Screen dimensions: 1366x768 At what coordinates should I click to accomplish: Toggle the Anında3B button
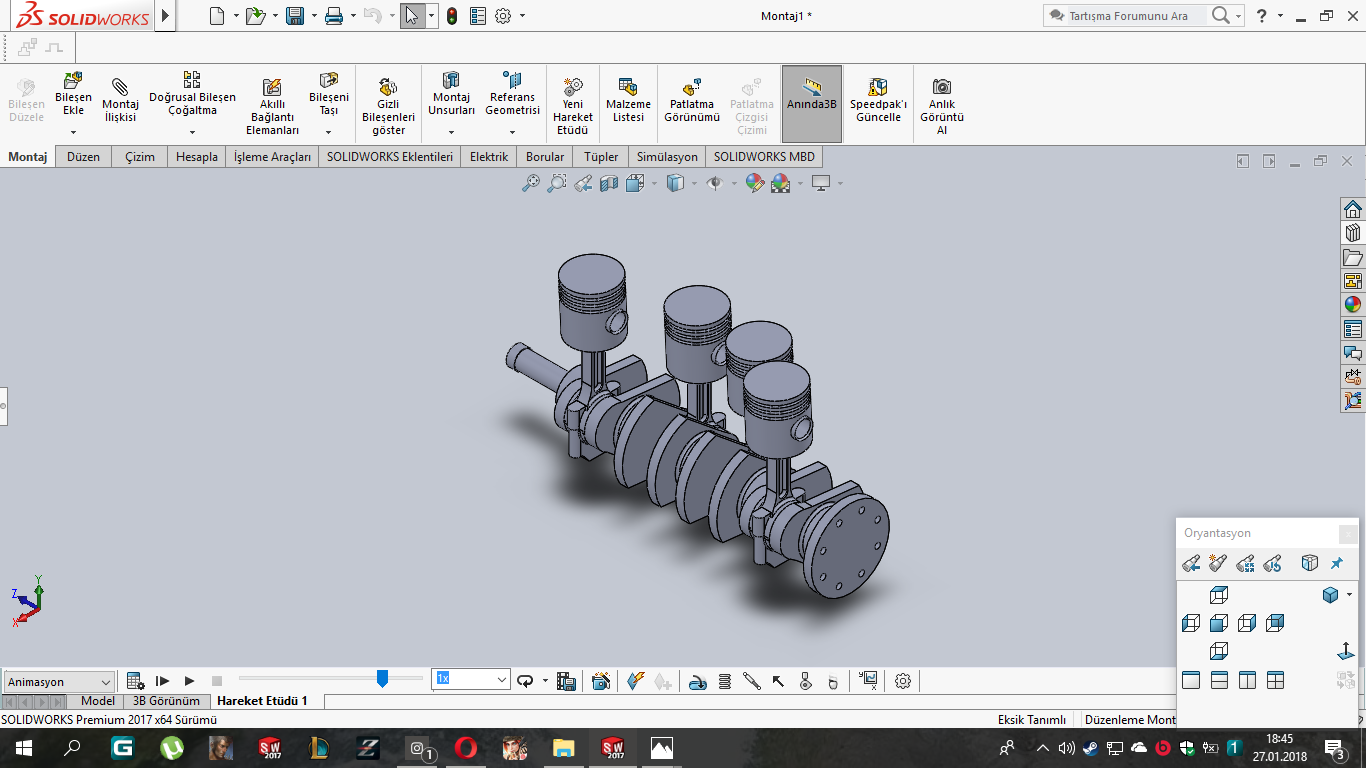[811, 104]
